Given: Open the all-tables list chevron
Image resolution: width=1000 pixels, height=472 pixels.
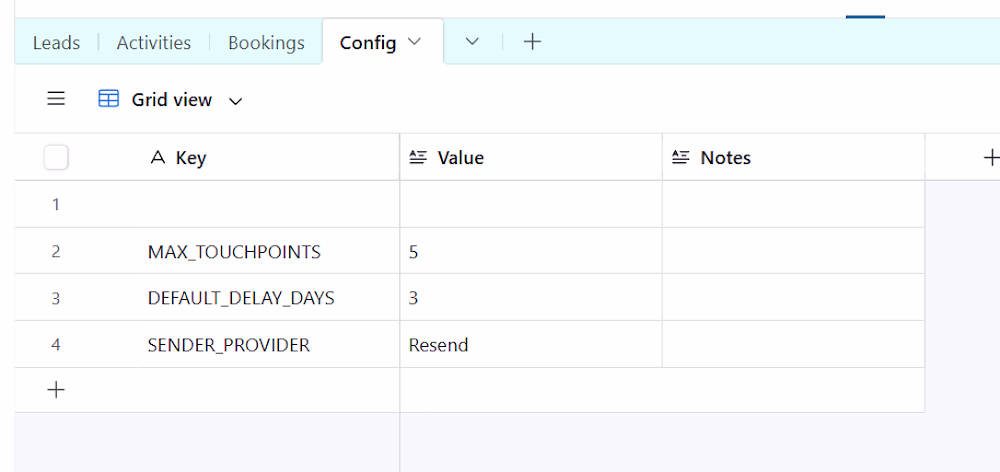Looking at the screenshot, I should coord(473,42).
